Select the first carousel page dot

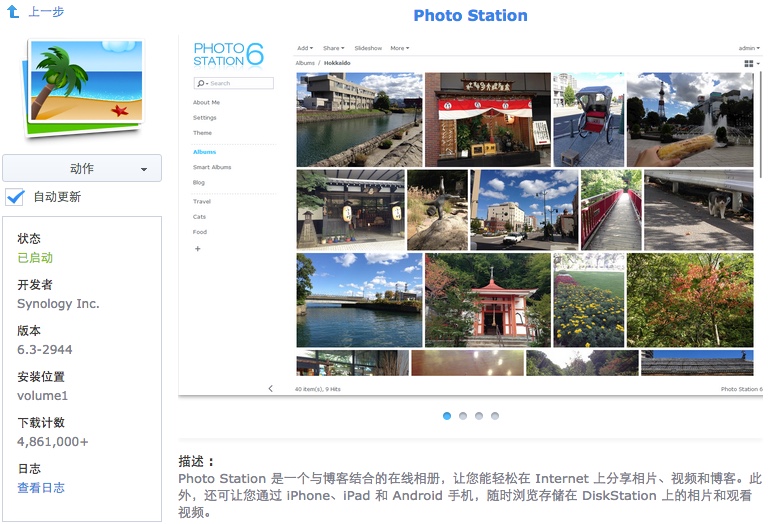pos(447,416)
